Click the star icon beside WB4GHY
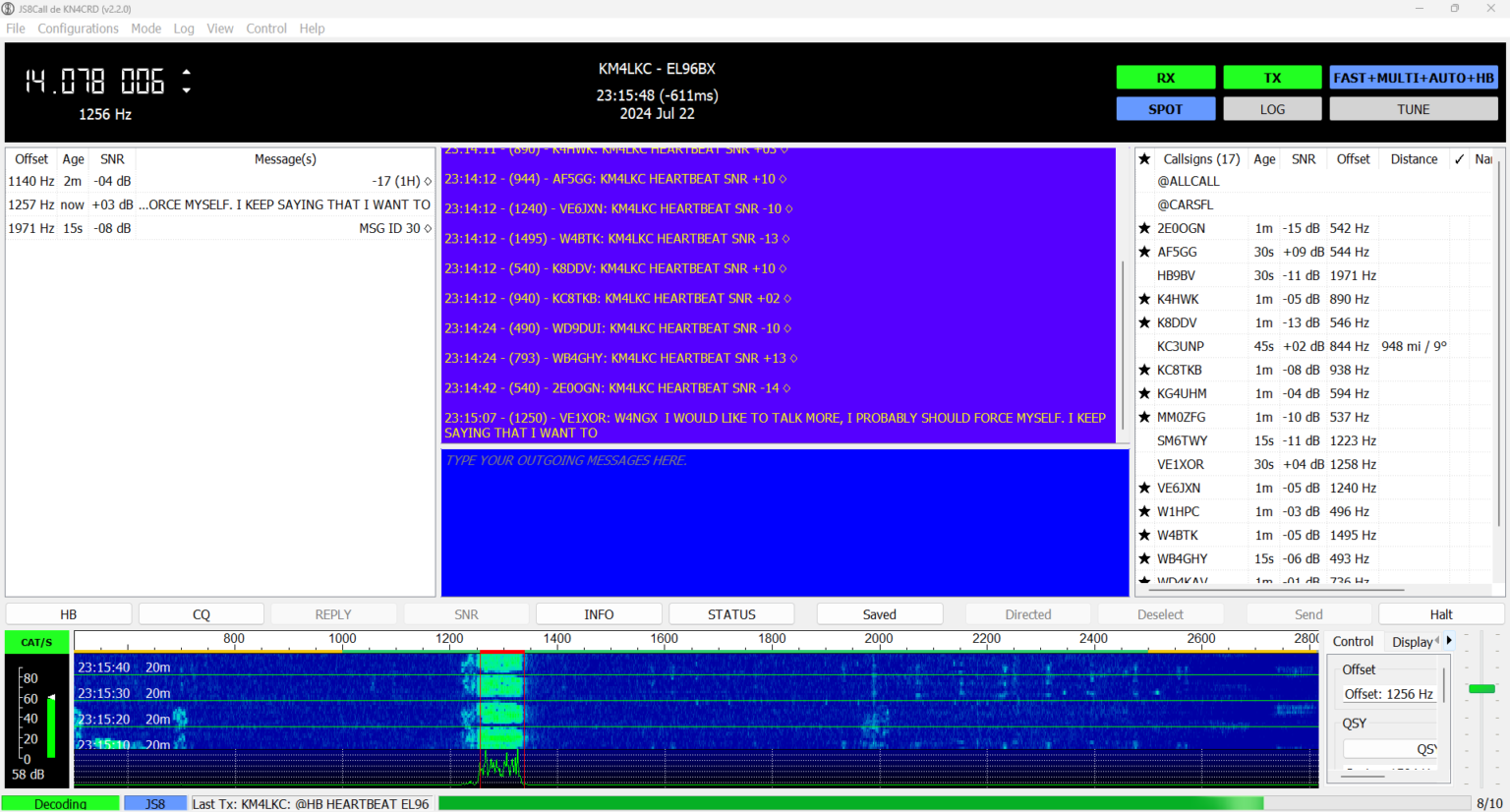1510x812 pixels. click(1144, 558)
